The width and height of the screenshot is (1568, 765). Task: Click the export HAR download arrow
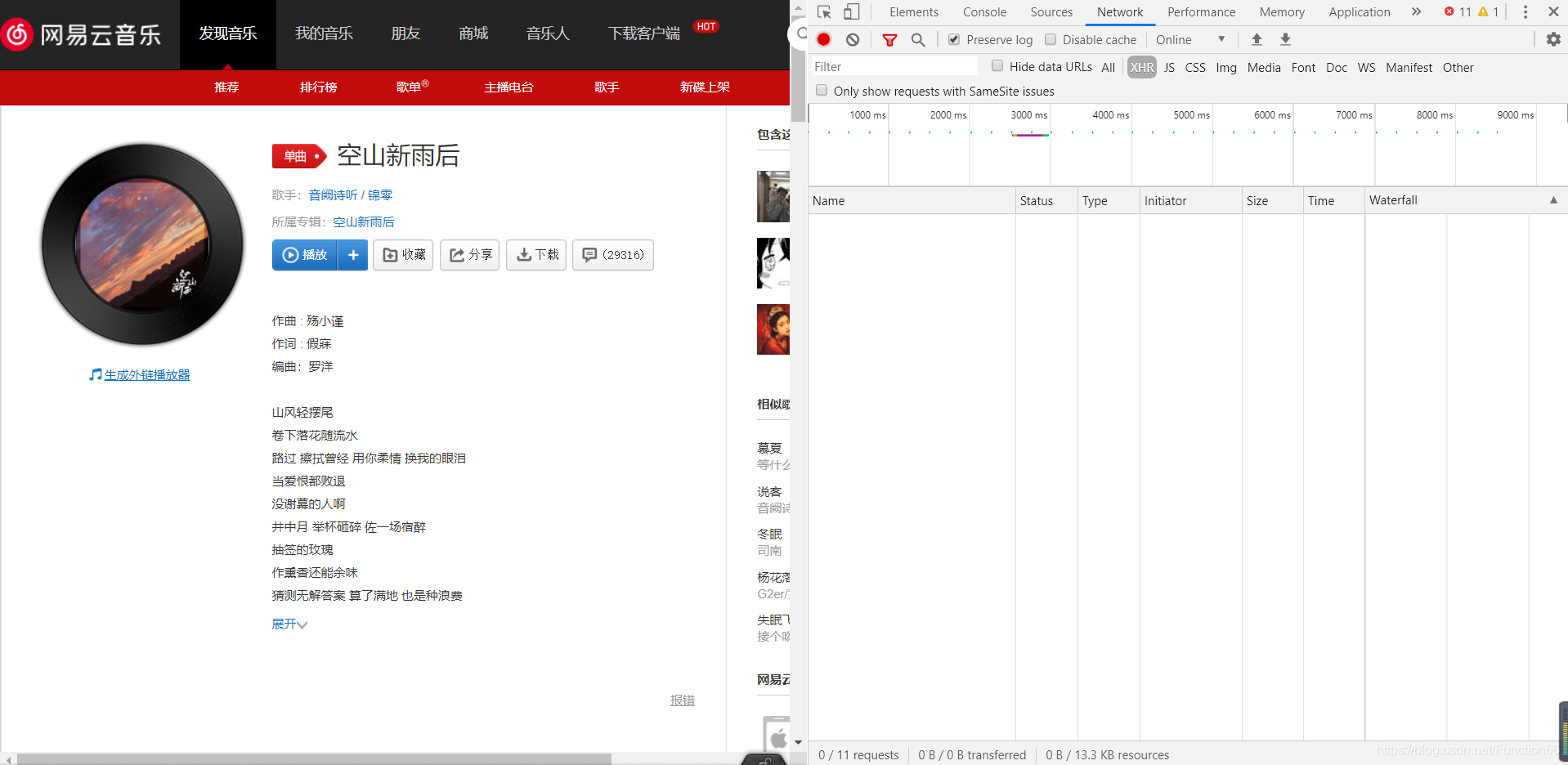pos(1285,39)
